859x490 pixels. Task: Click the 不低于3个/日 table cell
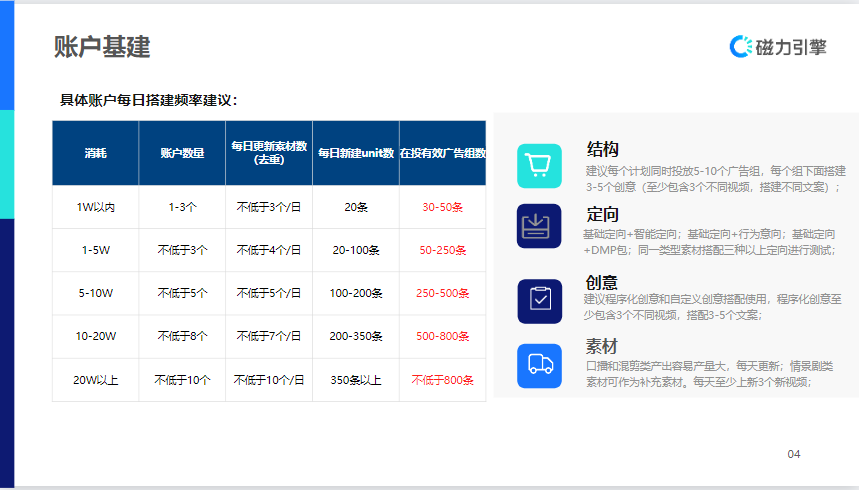(x=269, y=207)
